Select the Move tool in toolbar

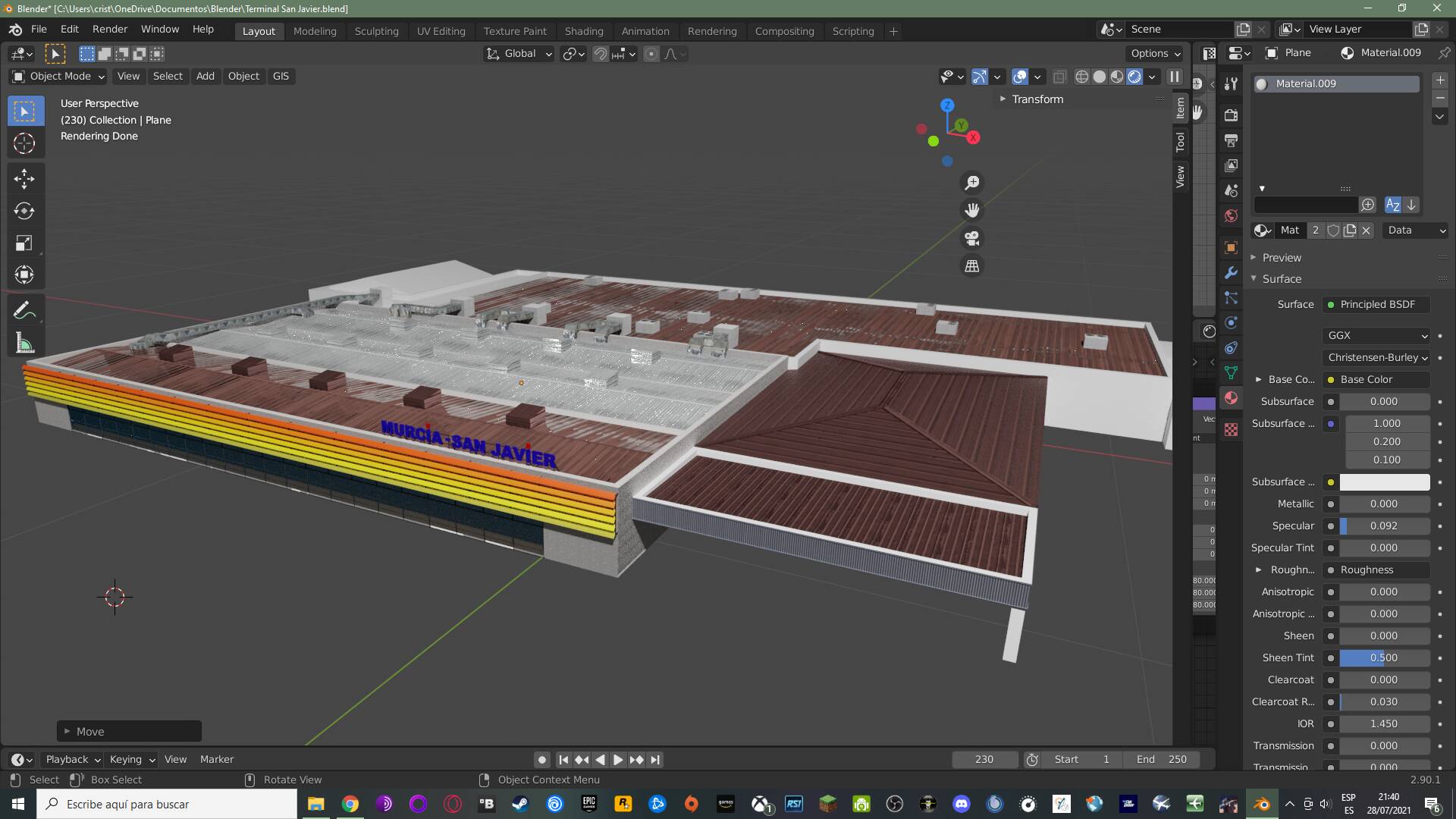click(24, 178)
